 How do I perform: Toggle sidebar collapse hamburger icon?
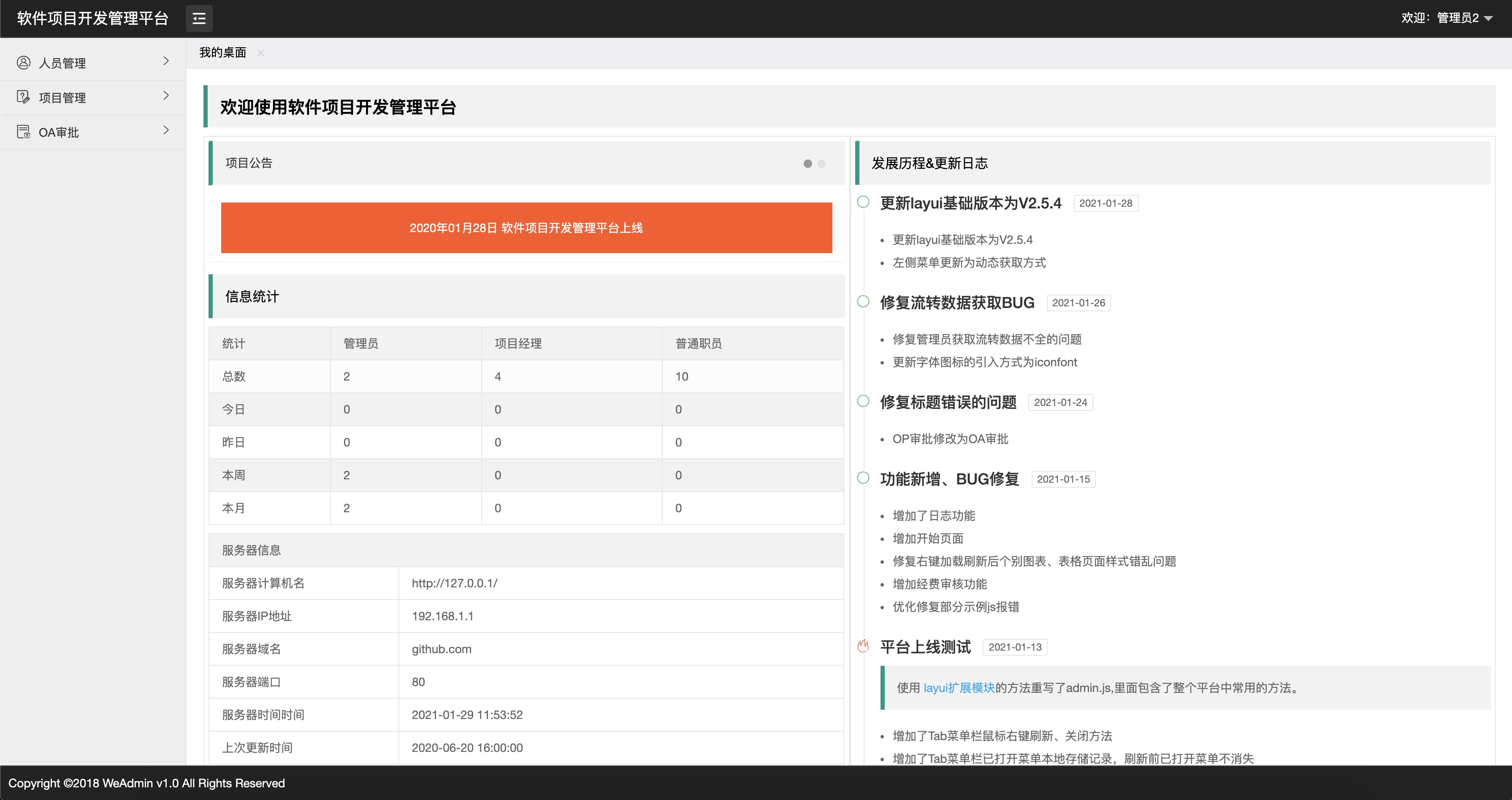tap(199, 18)
